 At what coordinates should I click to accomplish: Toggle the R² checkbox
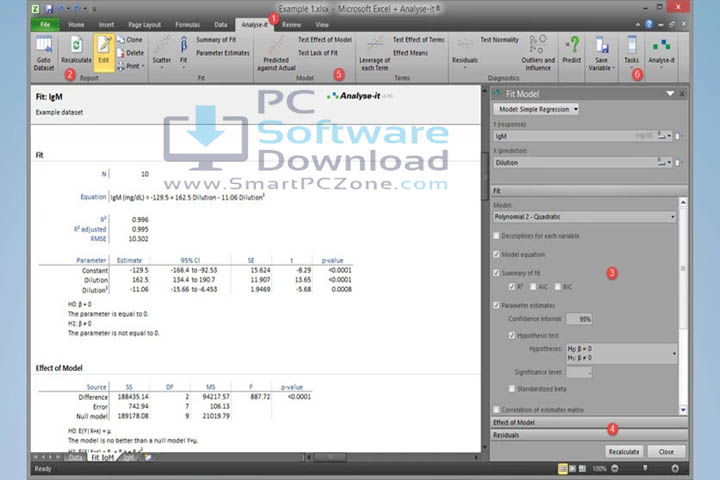tap(512, 287)
